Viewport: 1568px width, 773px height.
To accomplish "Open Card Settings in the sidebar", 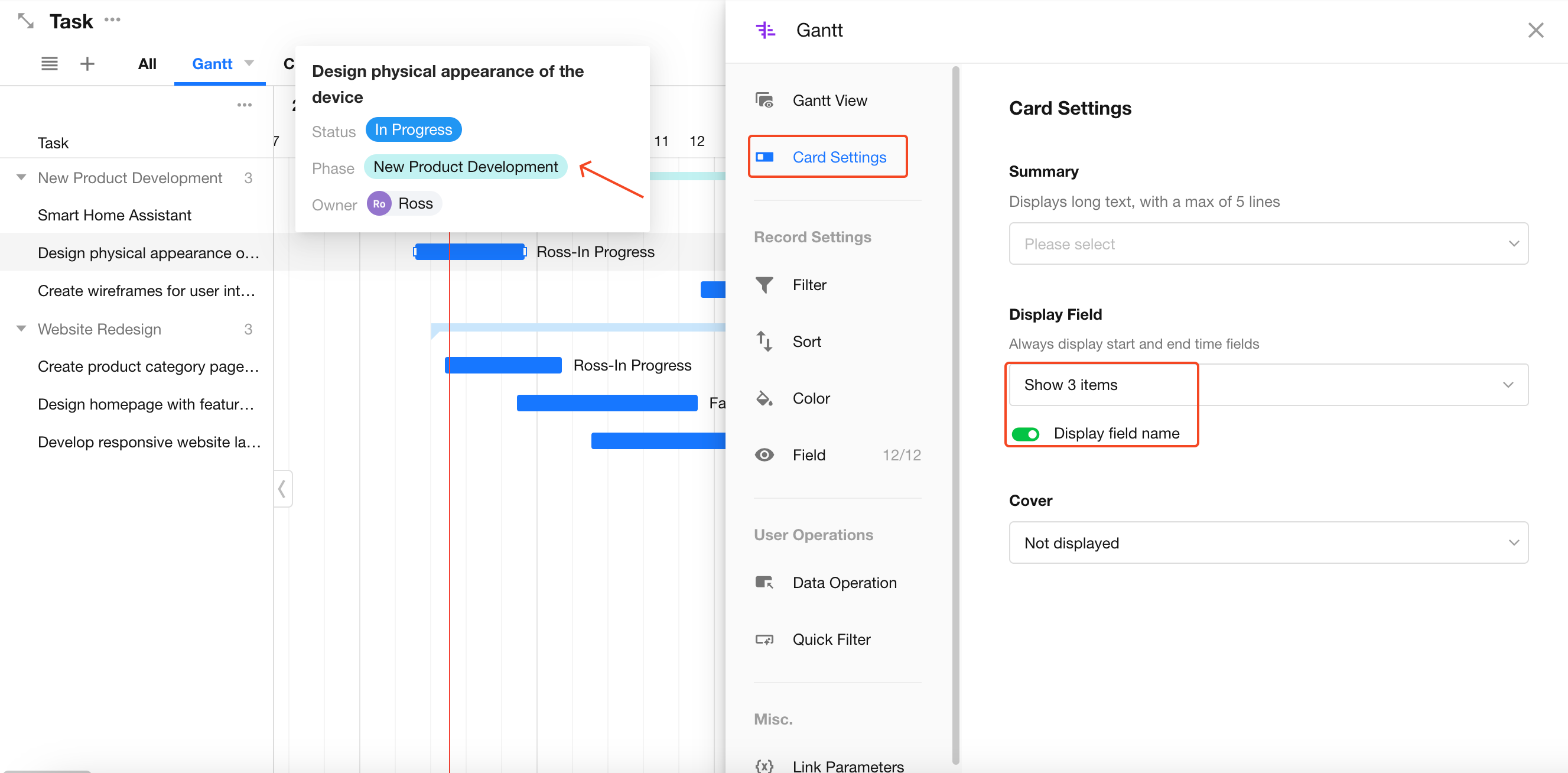I will click(828, 157).
